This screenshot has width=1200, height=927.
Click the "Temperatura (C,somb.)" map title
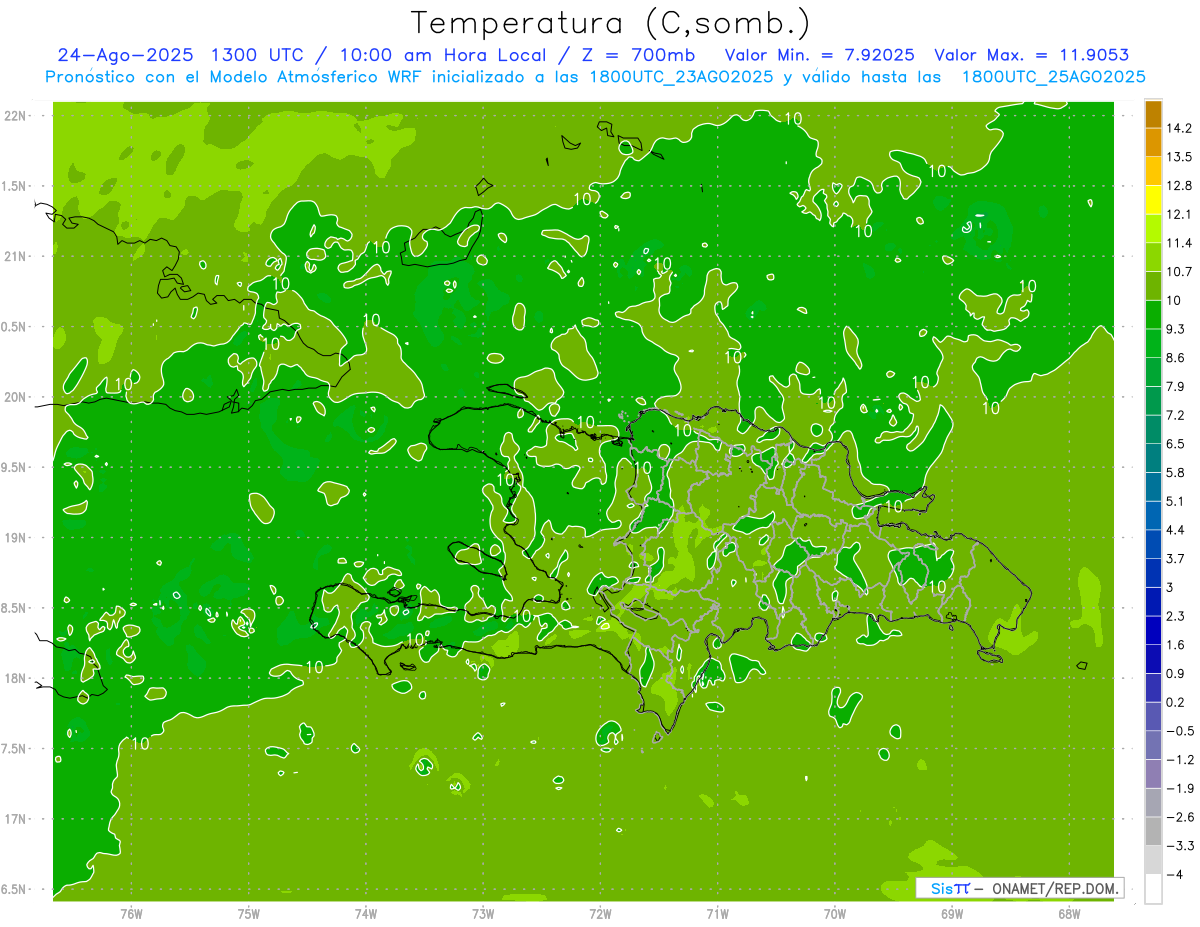click(611, 23)
